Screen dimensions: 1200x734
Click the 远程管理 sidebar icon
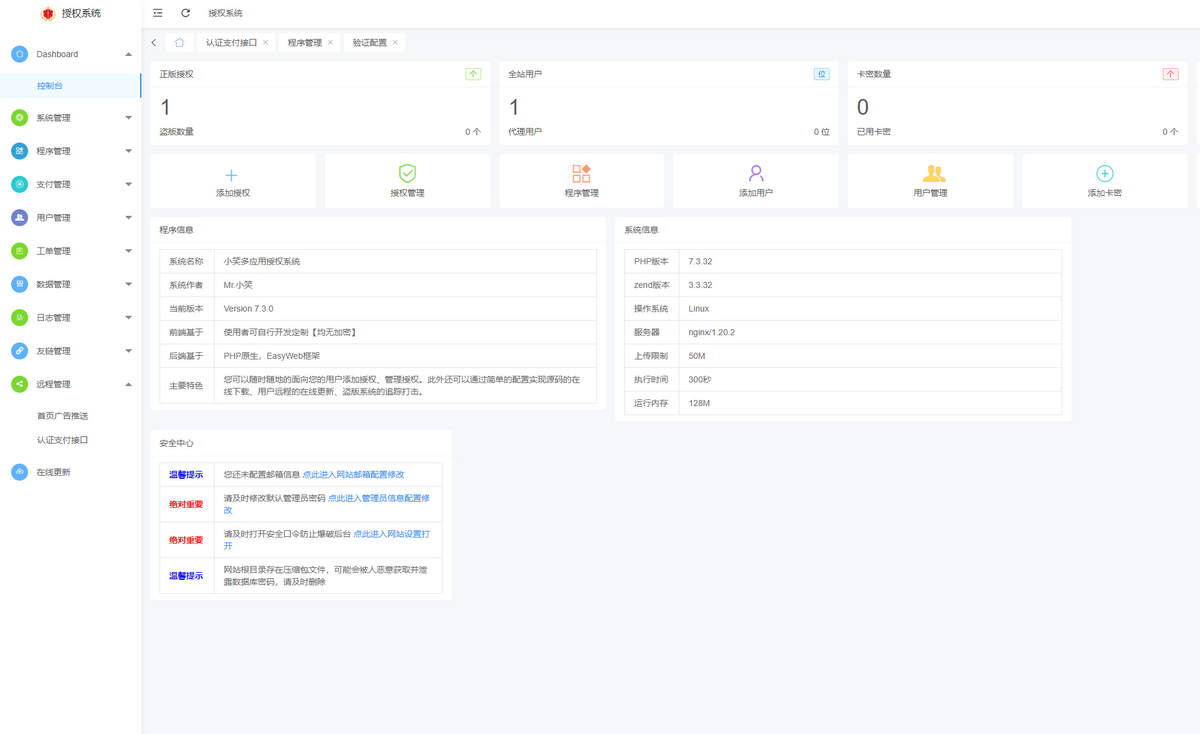click(19, 384)
